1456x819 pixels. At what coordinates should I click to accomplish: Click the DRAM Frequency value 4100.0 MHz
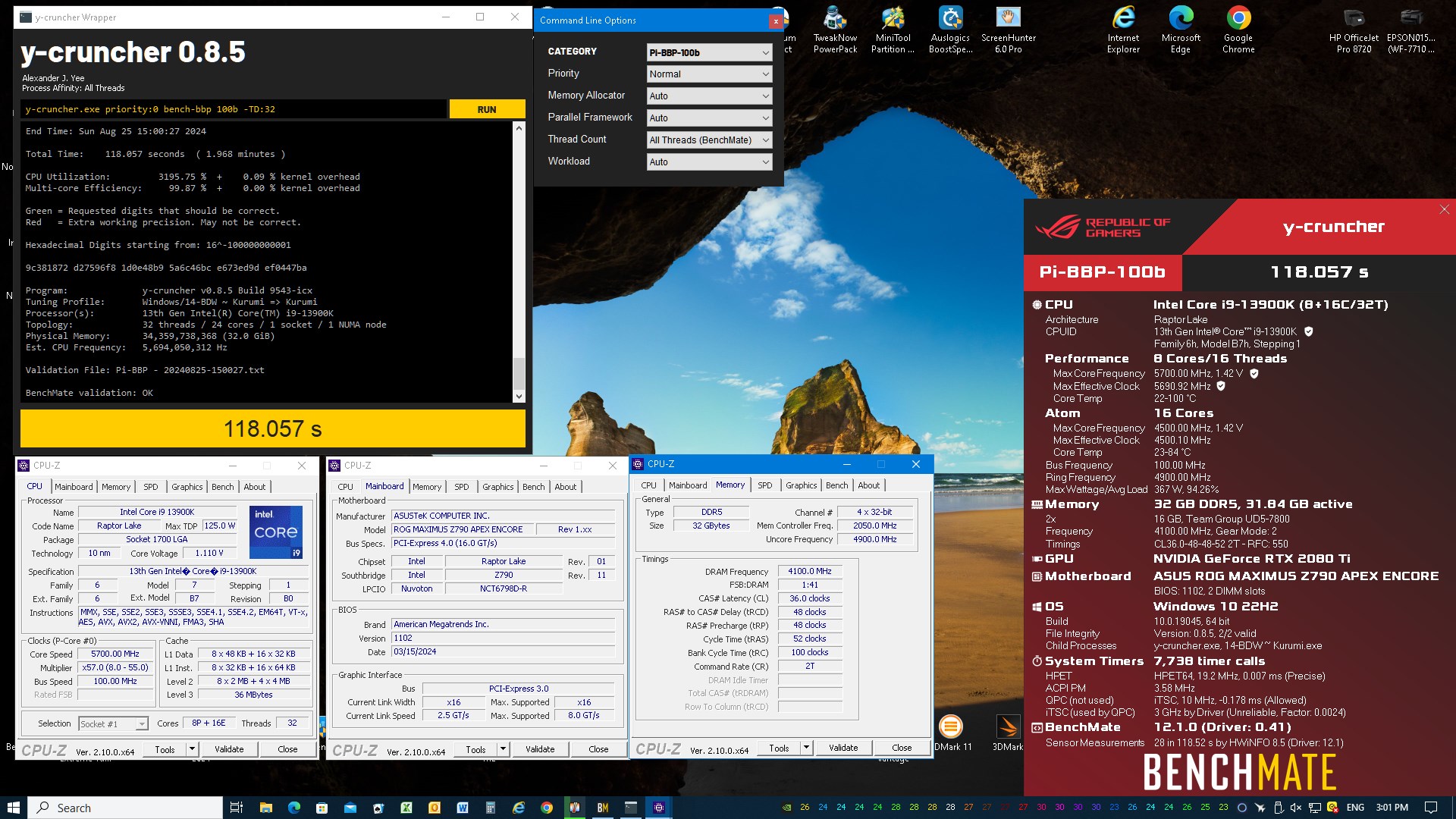click(810, 571)
